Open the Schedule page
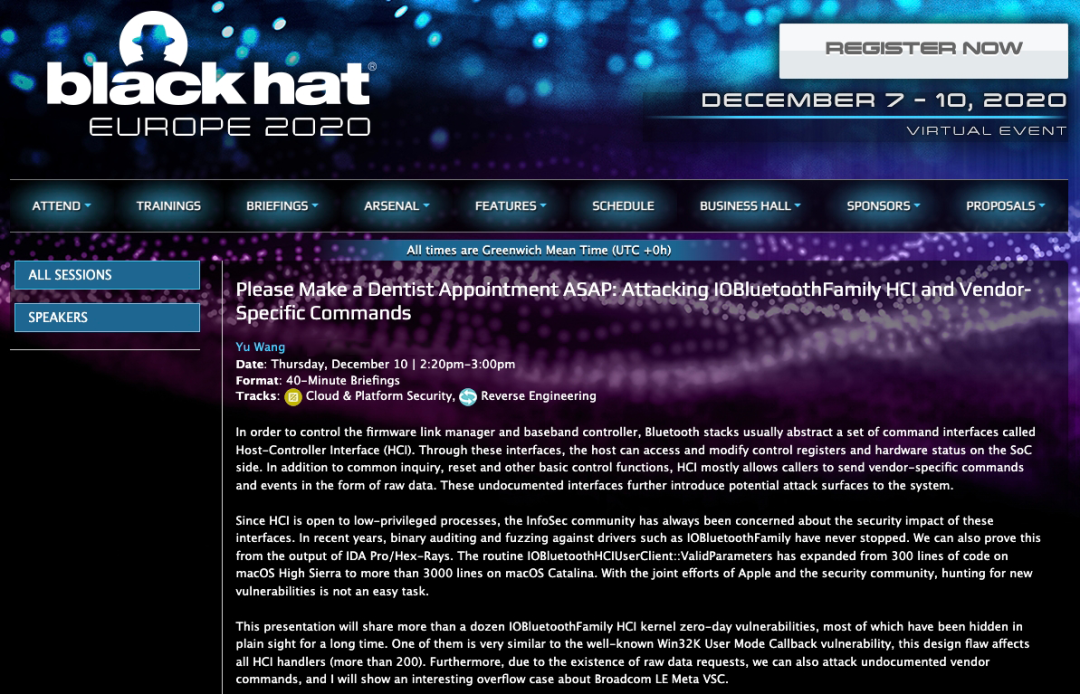 click(623, 206)
